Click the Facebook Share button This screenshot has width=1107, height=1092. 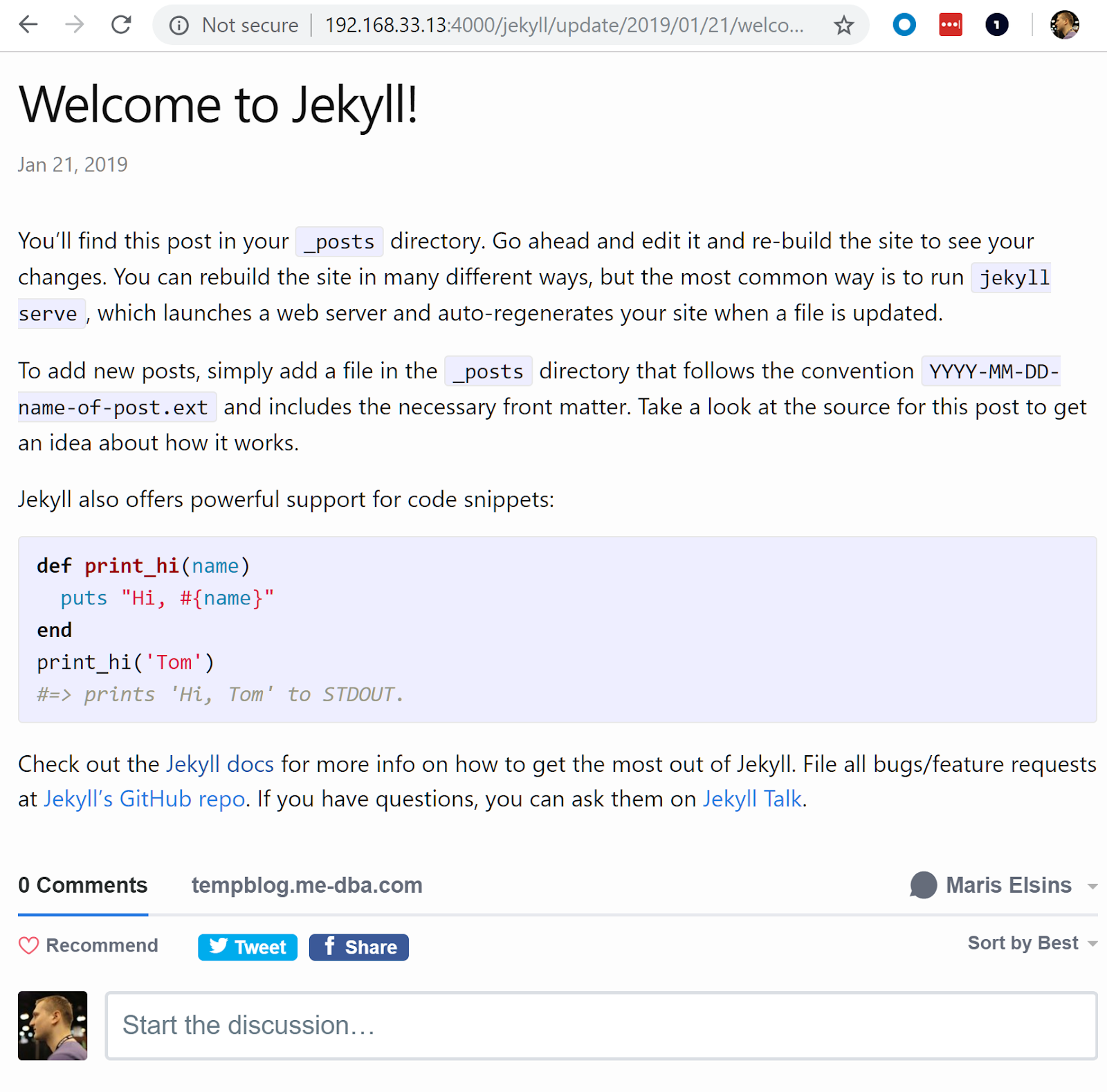358,947
